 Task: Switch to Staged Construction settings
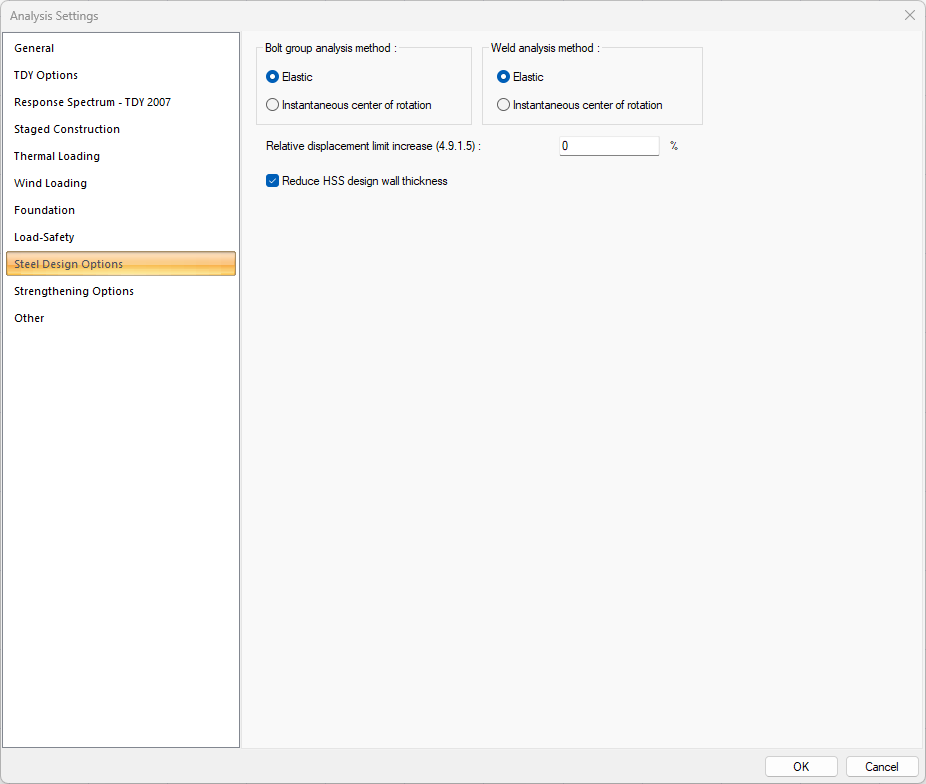(x=67, y=129)
